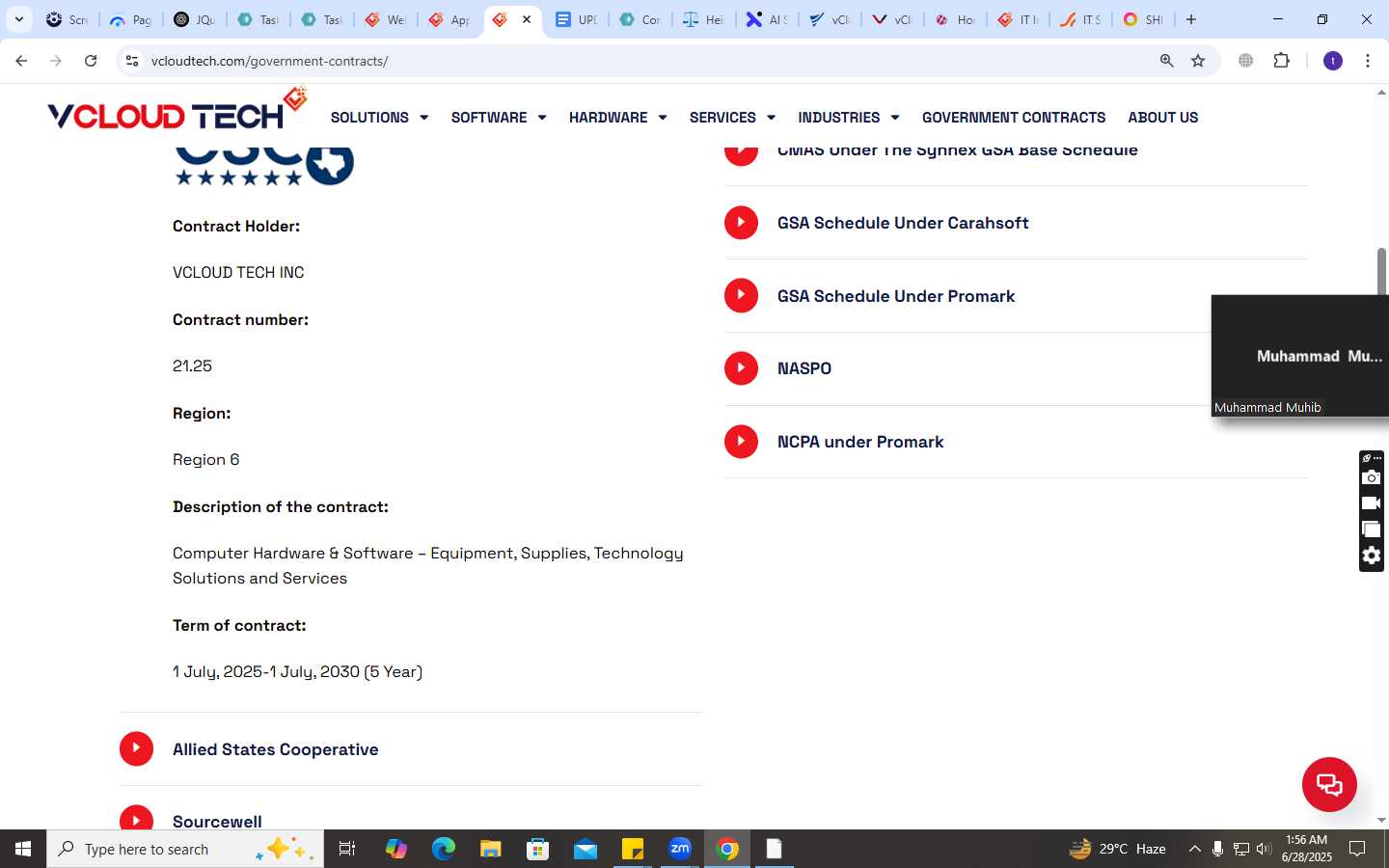This screenshot has width=1389, height=868.
Task: Click the play icon beside NCPA under Promark
Action: [741, 441]
